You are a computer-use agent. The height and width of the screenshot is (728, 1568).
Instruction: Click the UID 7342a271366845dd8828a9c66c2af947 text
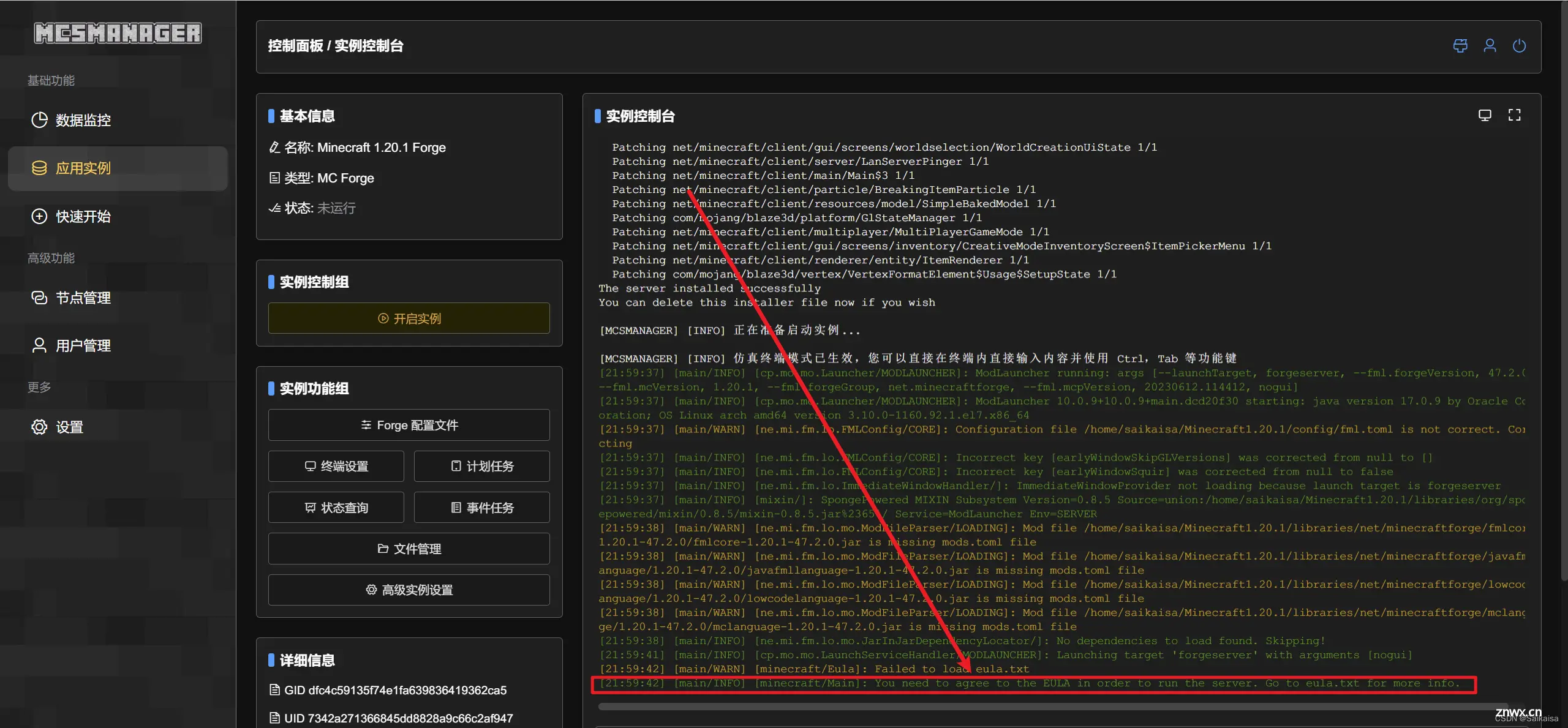click(x=398, y=718)
